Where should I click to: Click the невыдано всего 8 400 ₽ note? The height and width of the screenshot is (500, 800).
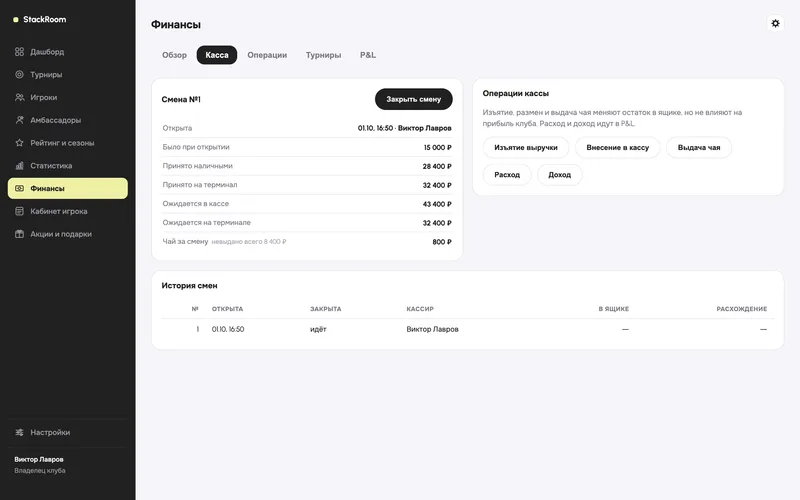[249, 242]
